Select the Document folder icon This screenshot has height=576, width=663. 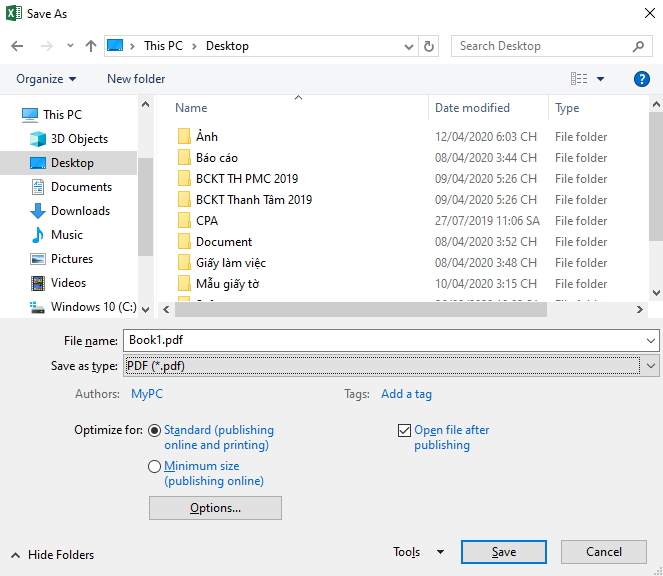[x=184, y=241]
